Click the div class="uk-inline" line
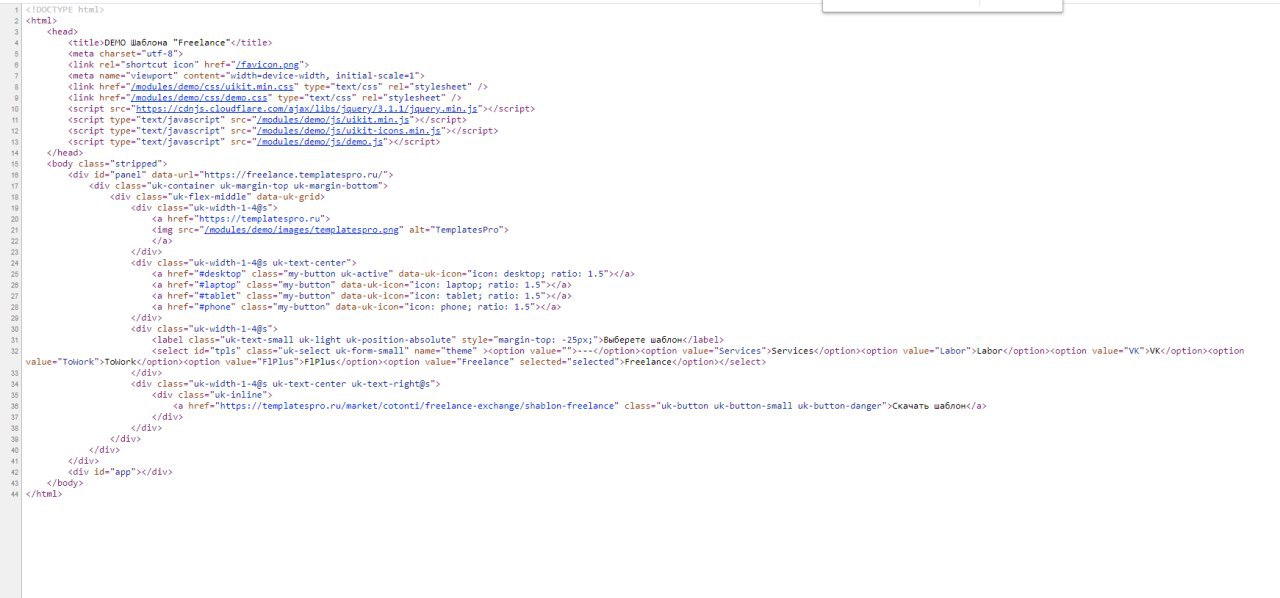 click(x=212, y=394)
